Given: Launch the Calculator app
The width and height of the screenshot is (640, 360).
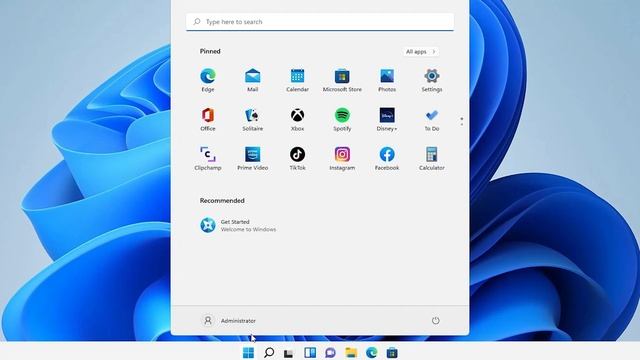Looking at the screenshot, I should coord(432,158).
